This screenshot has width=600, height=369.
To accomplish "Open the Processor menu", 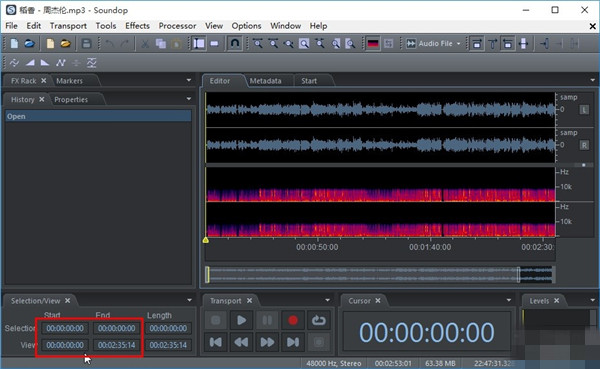I will (x=177, y=26).
